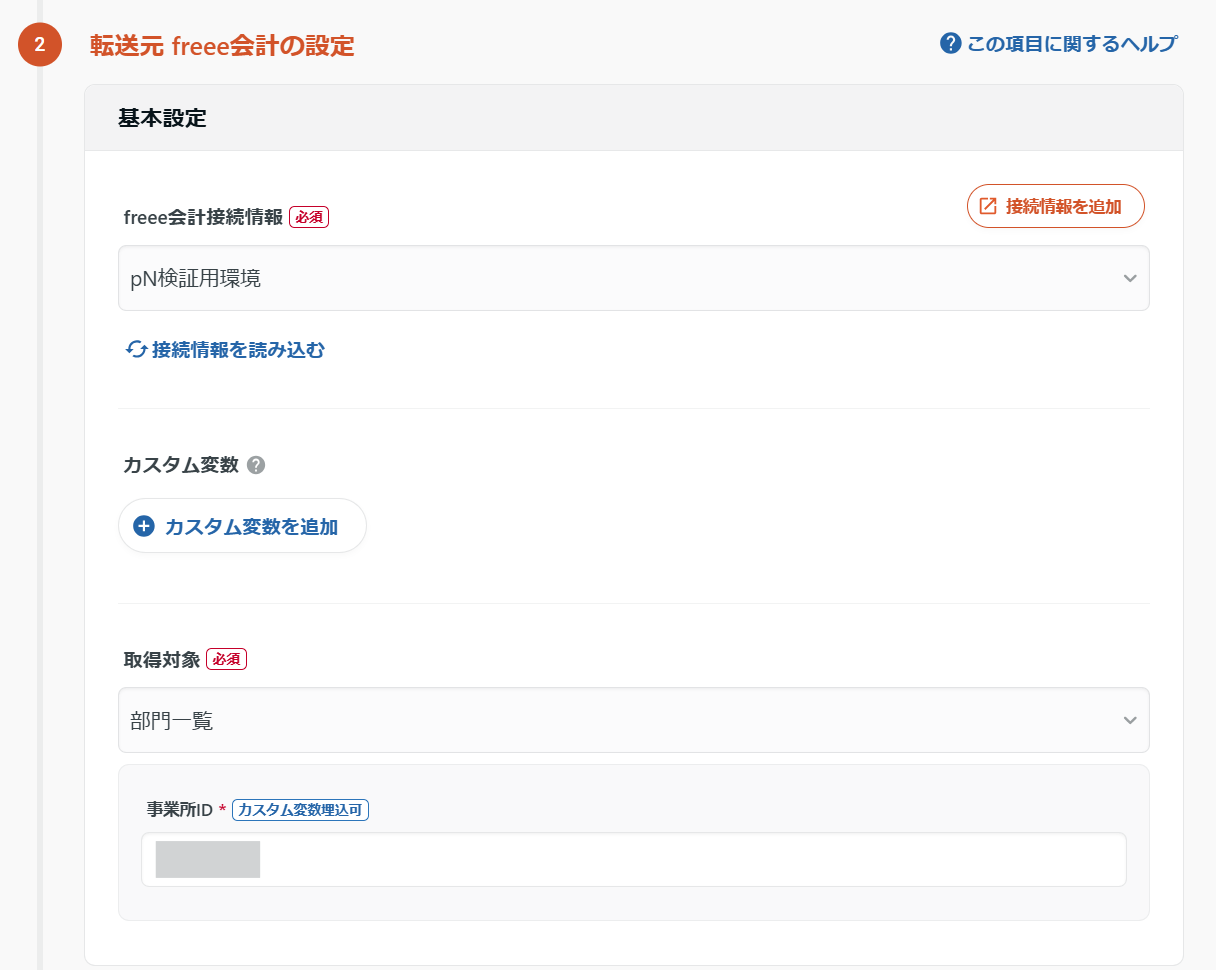Click the 取得対象 label
The height and width of the screenshot is (970, 1216).
[162, 659]
